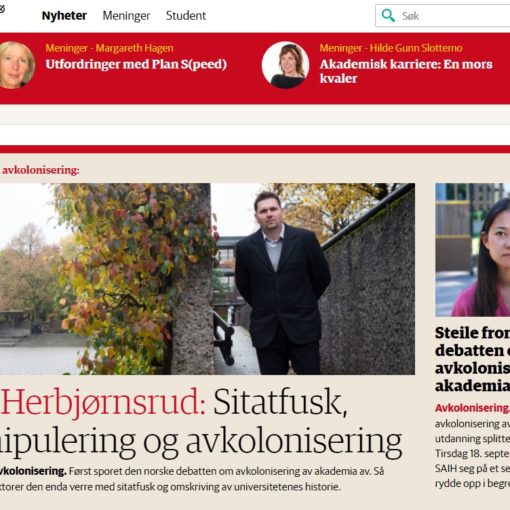Open the main photo of man by wall
This screenshot has height=510, width=510.
207,279
